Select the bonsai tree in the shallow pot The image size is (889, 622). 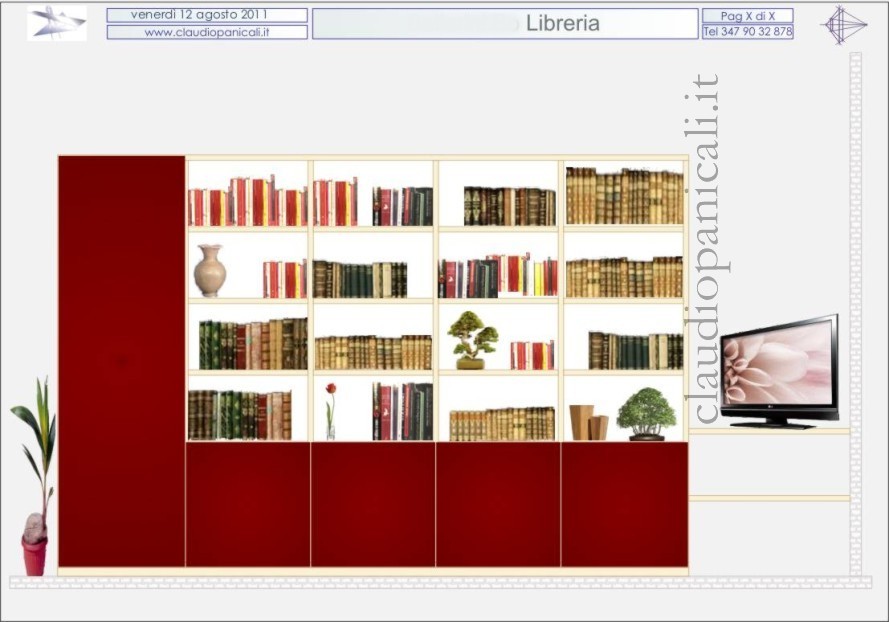[472, 340]
